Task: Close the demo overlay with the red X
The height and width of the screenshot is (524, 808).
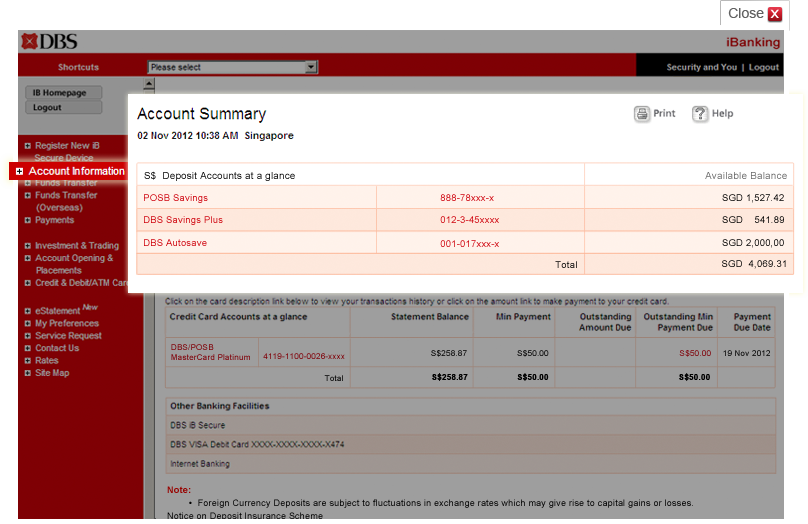Action: click(x=775, y=14)
